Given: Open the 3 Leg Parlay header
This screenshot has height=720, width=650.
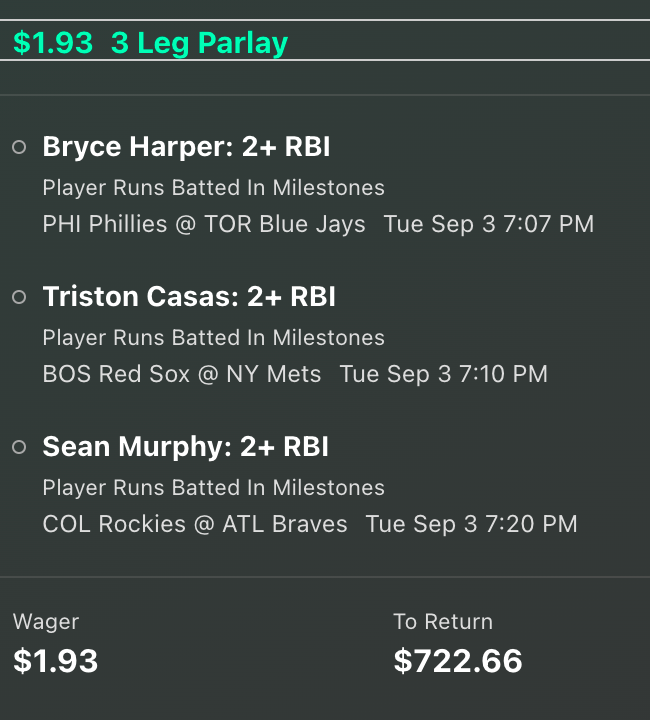Looking at the screenshot, I should coord(199,43).
